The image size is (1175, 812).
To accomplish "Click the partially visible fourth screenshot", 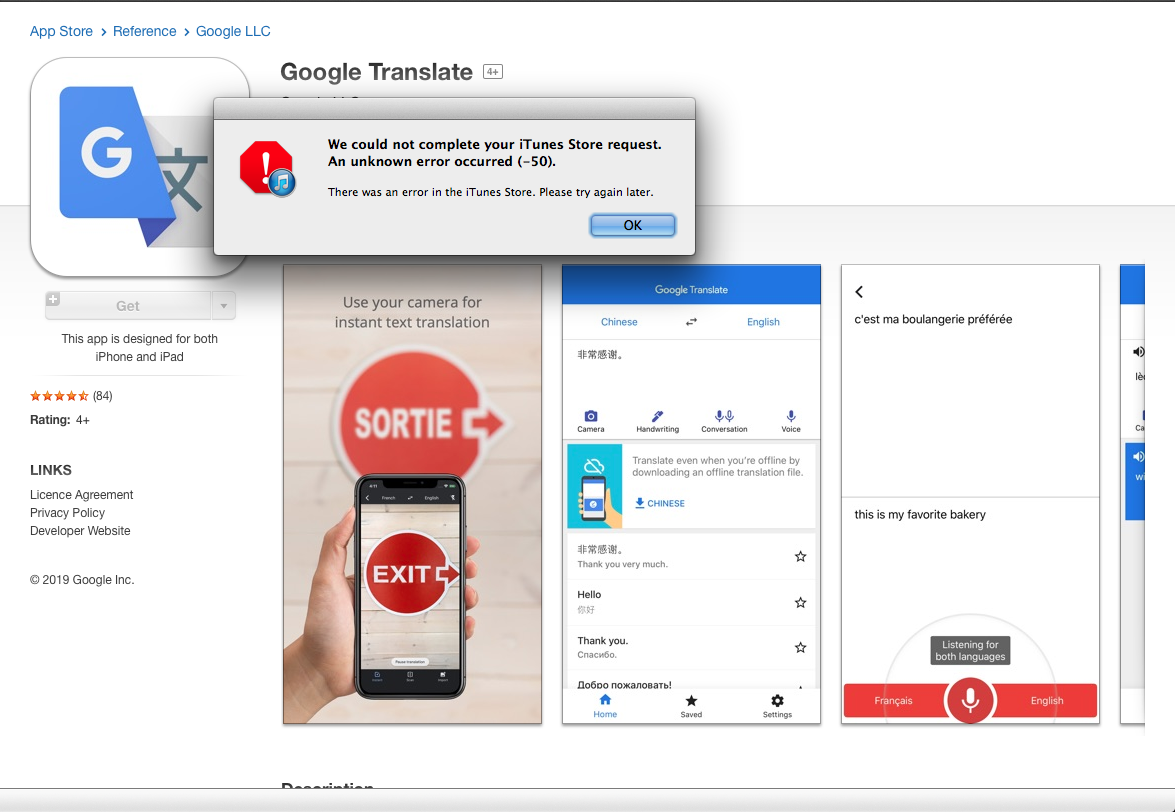I will click(1132, 494).
